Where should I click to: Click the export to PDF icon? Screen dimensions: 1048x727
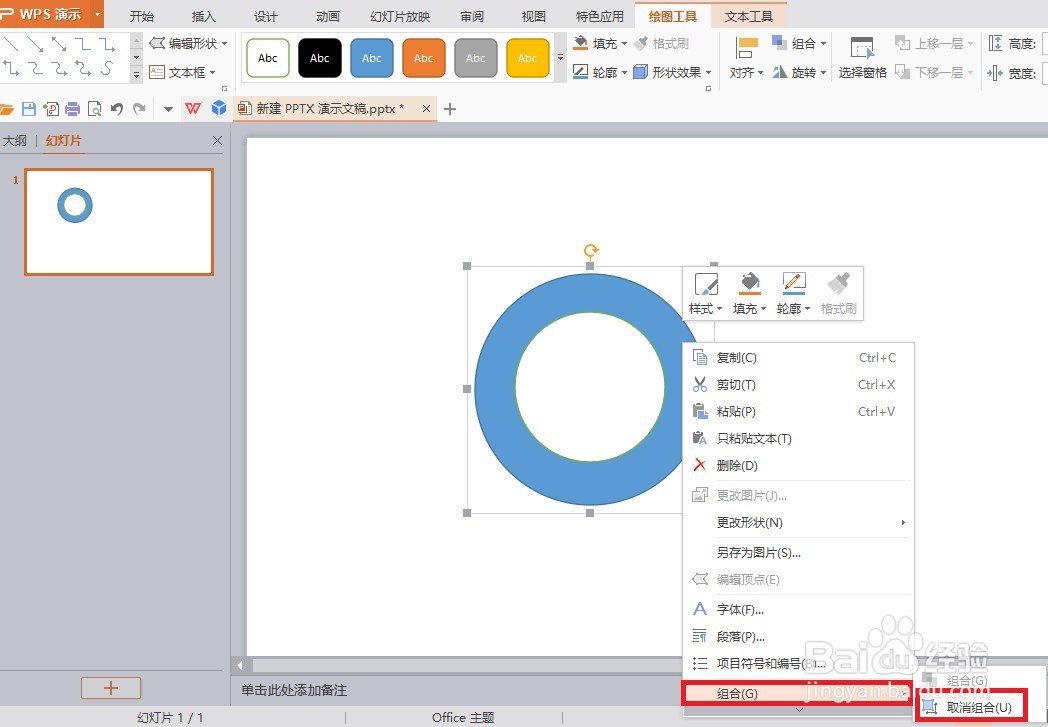[x=51, y=109]
